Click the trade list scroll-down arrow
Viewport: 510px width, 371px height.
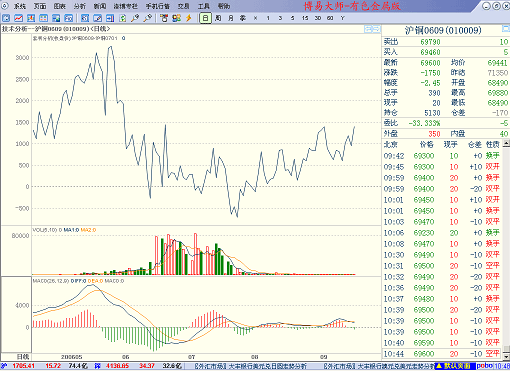(x=506, y=356)
